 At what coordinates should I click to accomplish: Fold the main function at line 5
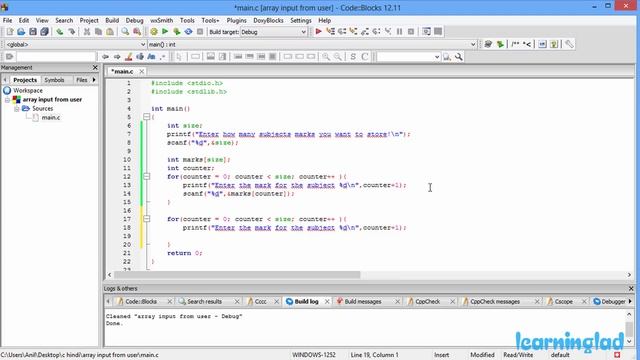[x=147, y=117]
